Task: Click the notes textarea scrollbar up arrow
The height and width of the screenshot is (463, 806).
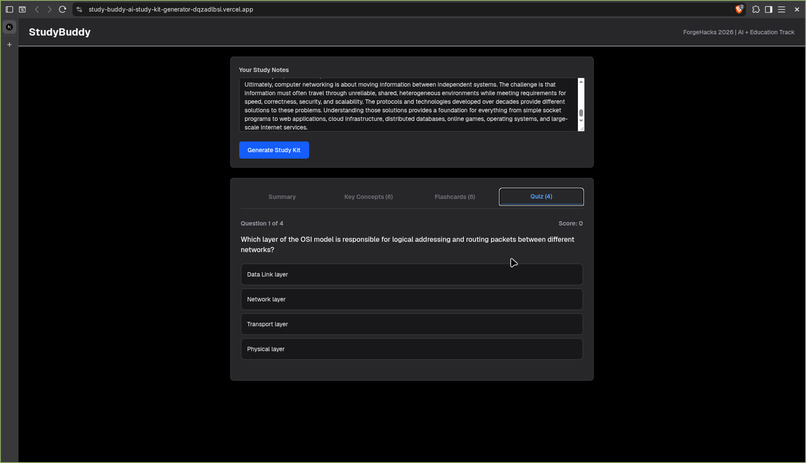Action: point(581,81)
